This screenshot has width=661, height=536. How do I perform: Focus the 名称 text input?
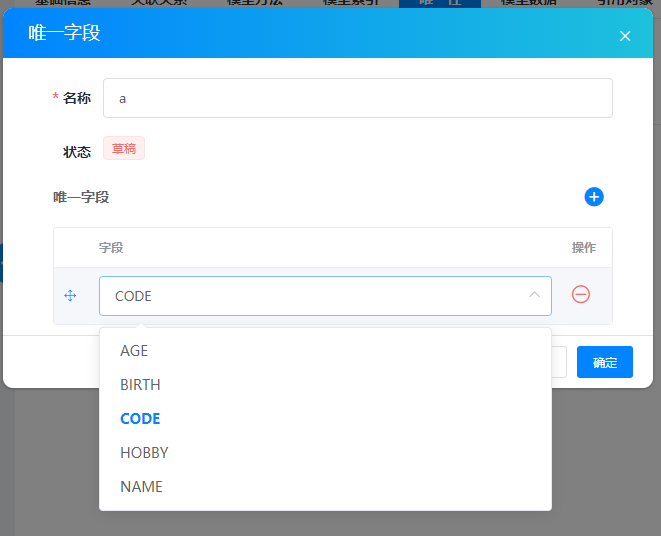click(357, 98)
